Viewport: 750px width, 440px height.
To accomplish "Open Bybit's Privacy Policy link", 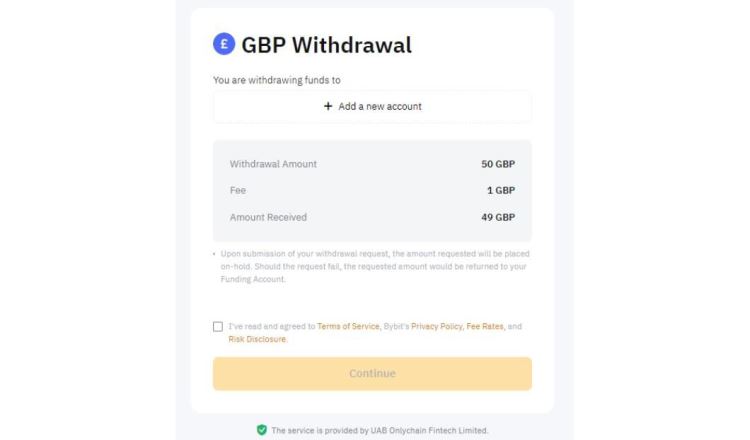I will [436, 327].
